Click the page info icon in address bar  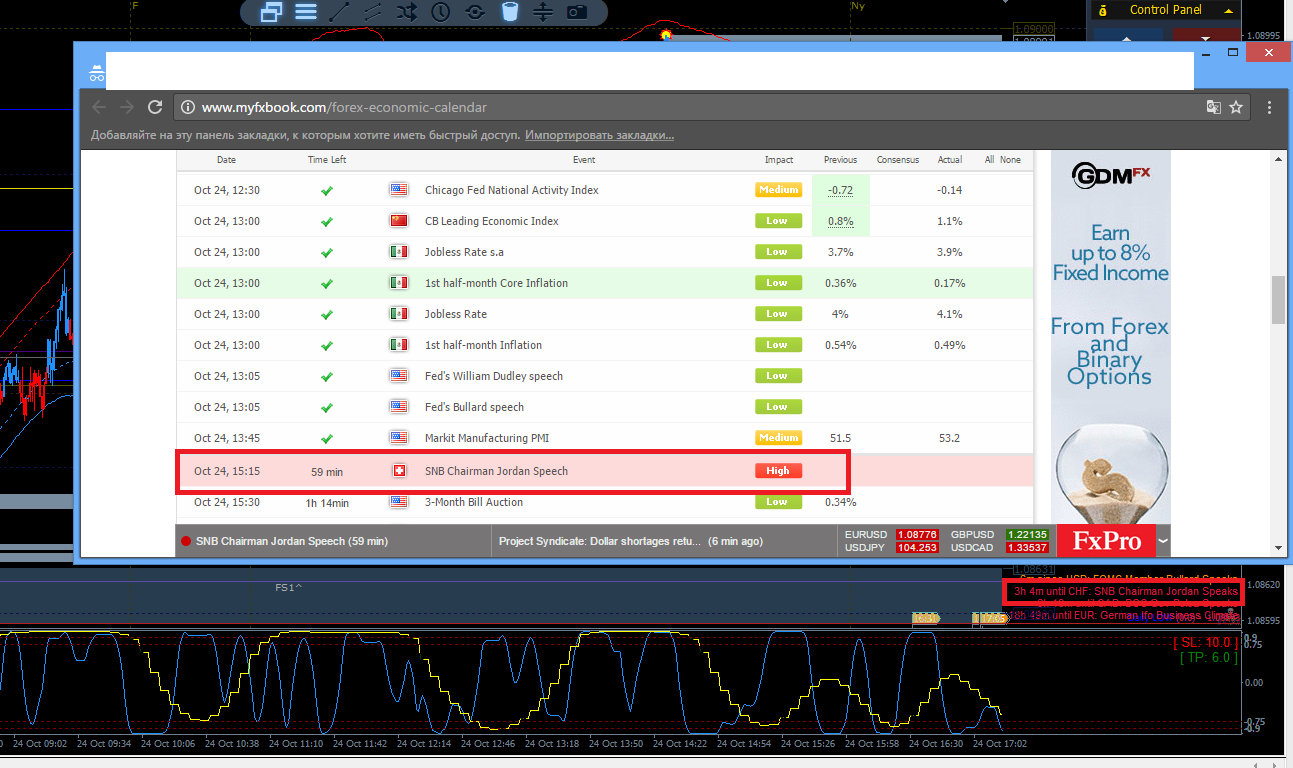pyautogui.click(x=188, y=107)
